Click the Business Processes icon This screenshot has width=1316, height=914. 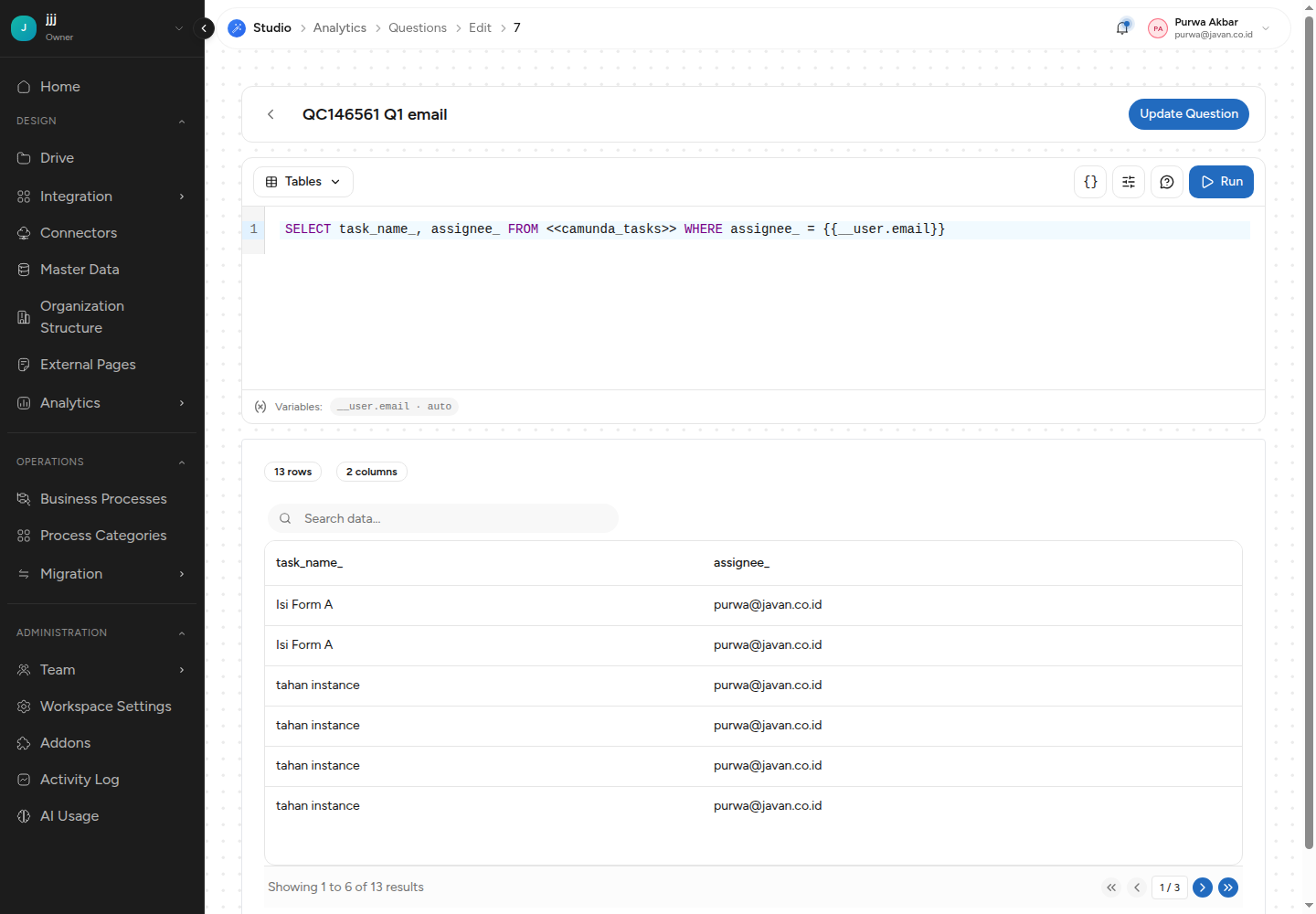tap(24, 499)
